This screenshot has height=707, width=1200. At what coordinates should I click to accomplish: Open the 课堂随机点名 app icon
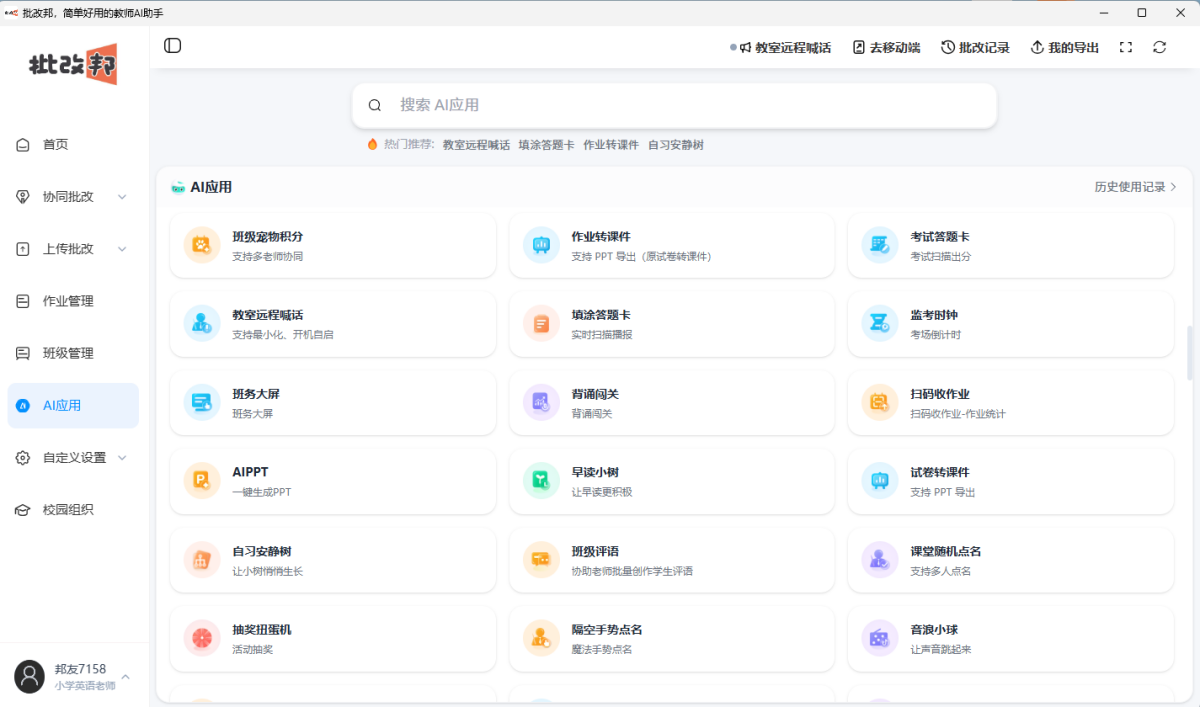[x=880, y=559]
